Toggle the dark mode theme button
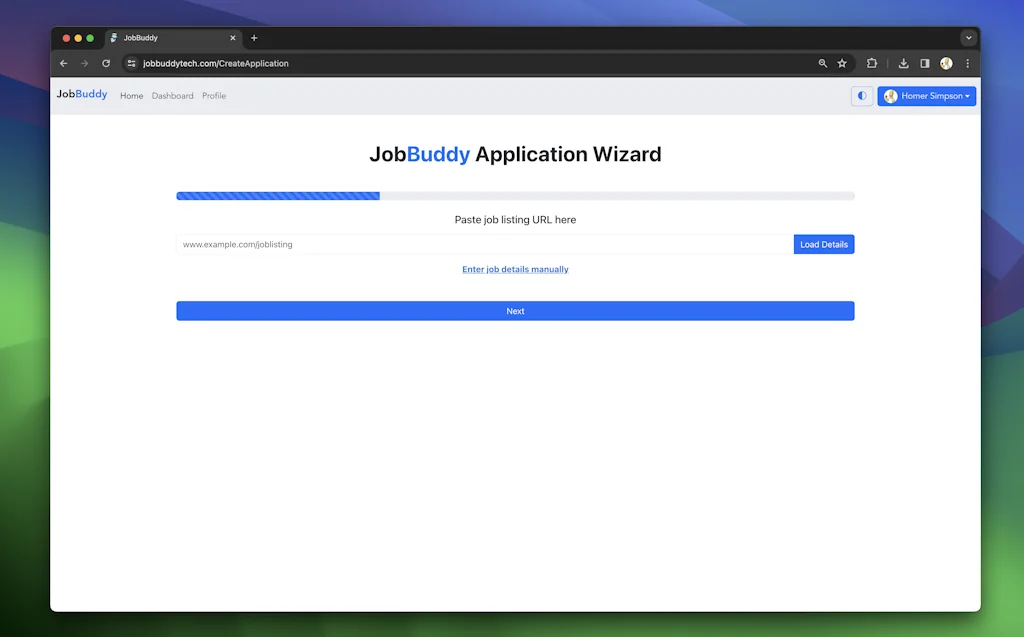Screen dimensions: 1024x637 pyautogui.click(x=862, y=96)
